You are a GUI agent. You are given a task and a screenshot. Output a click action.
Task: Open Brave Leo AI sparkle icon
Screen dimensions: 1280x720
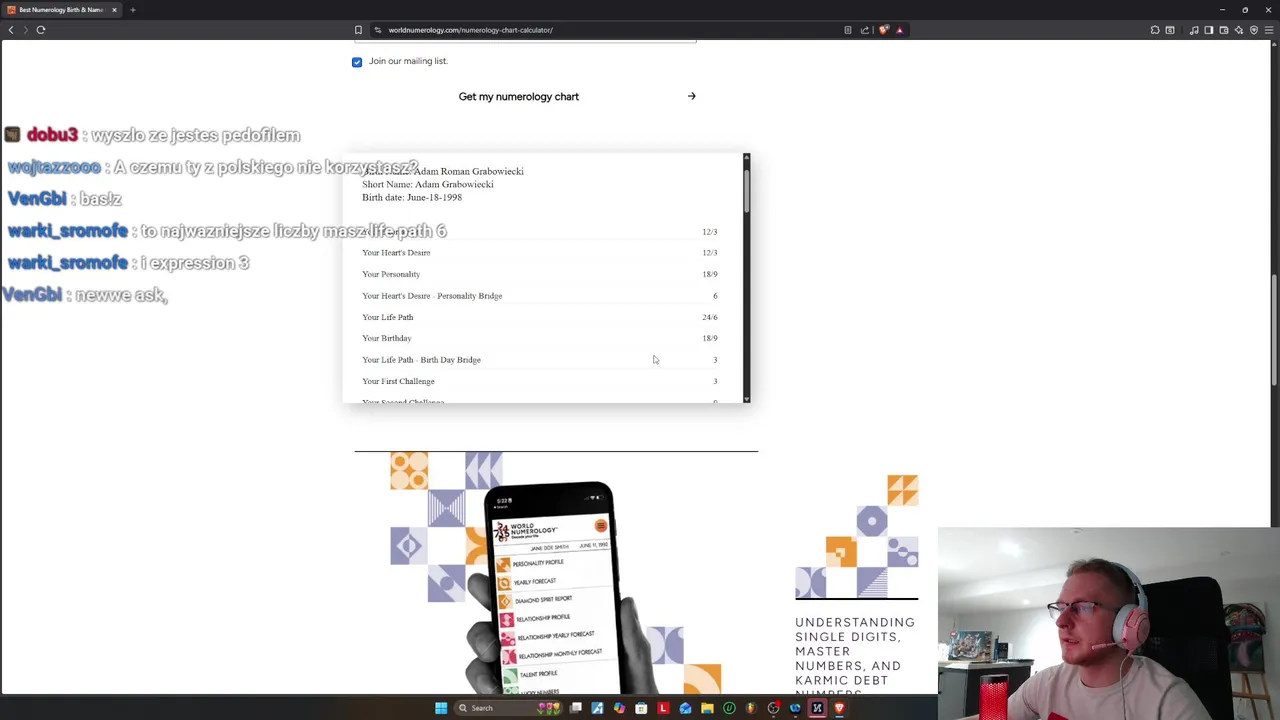click(1239, 30)
